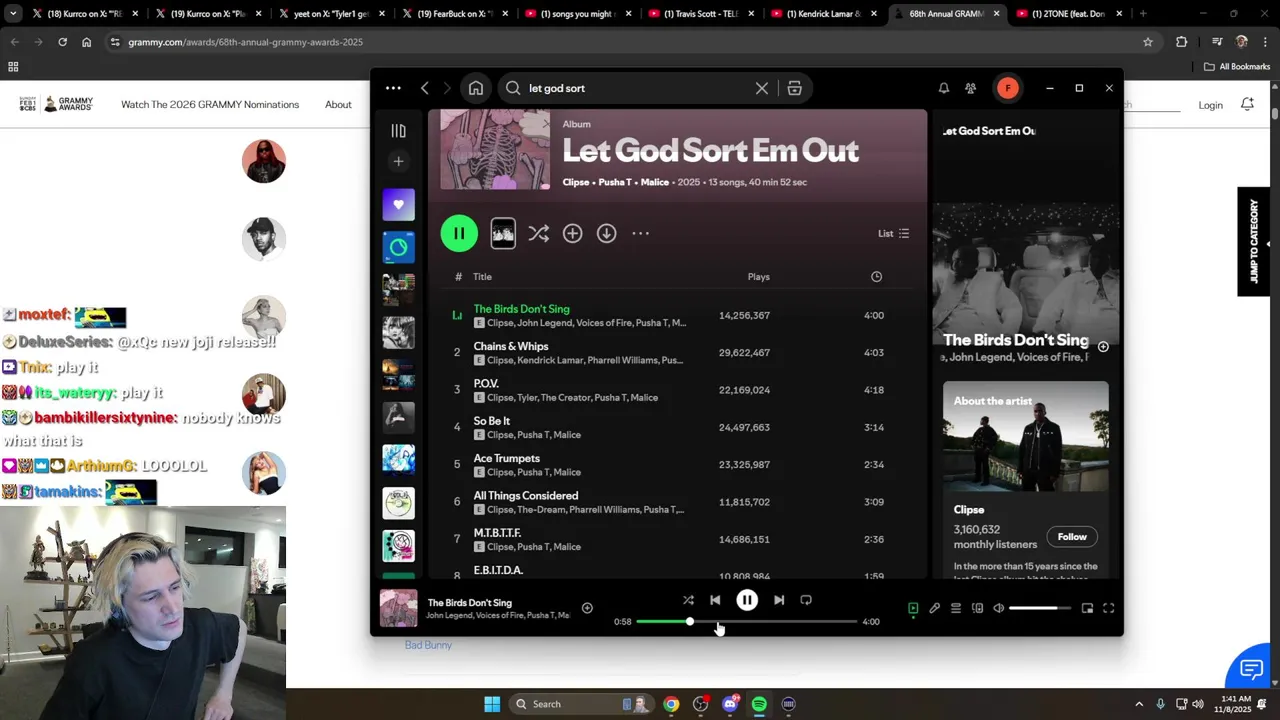Open the List view options dropdown
1280x720 pixels.
pyautogui.click(x=893, y=233)
